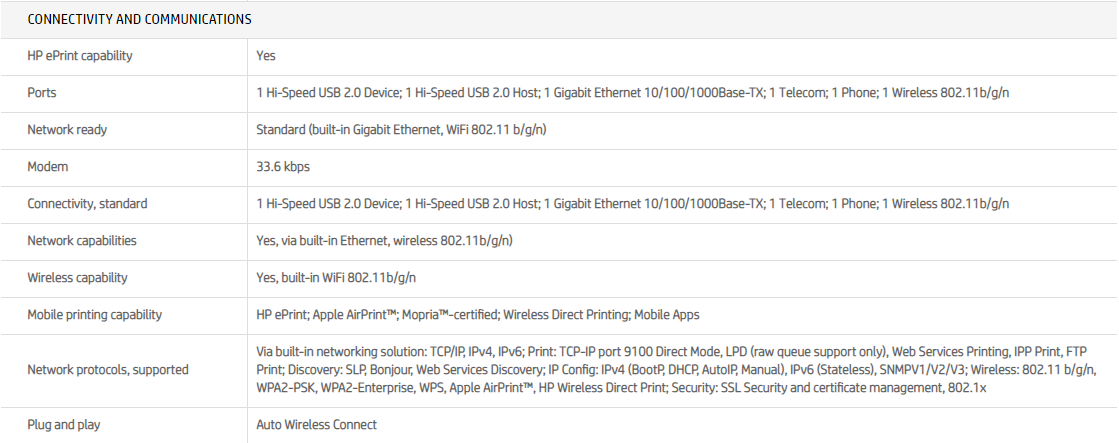
Task: Select the HP ePrint capability label
Action: (80, 56)
